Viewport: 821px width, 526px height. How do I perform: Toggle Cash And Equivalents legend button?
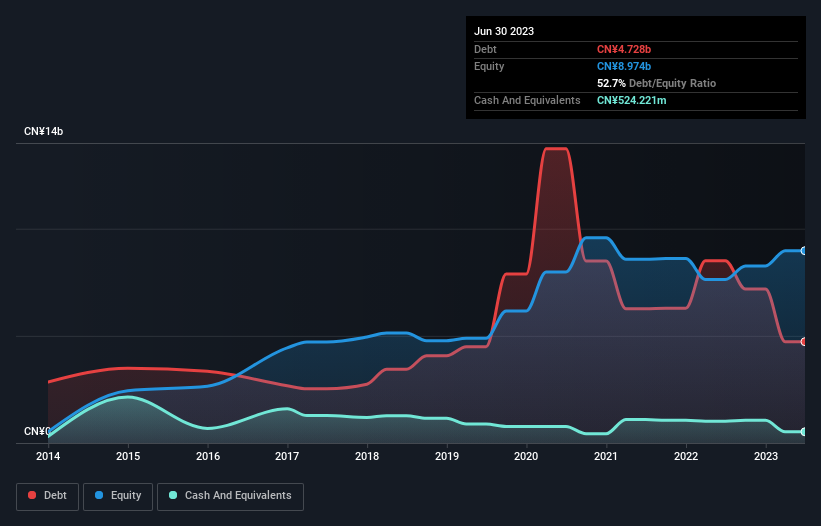[230, 496]
